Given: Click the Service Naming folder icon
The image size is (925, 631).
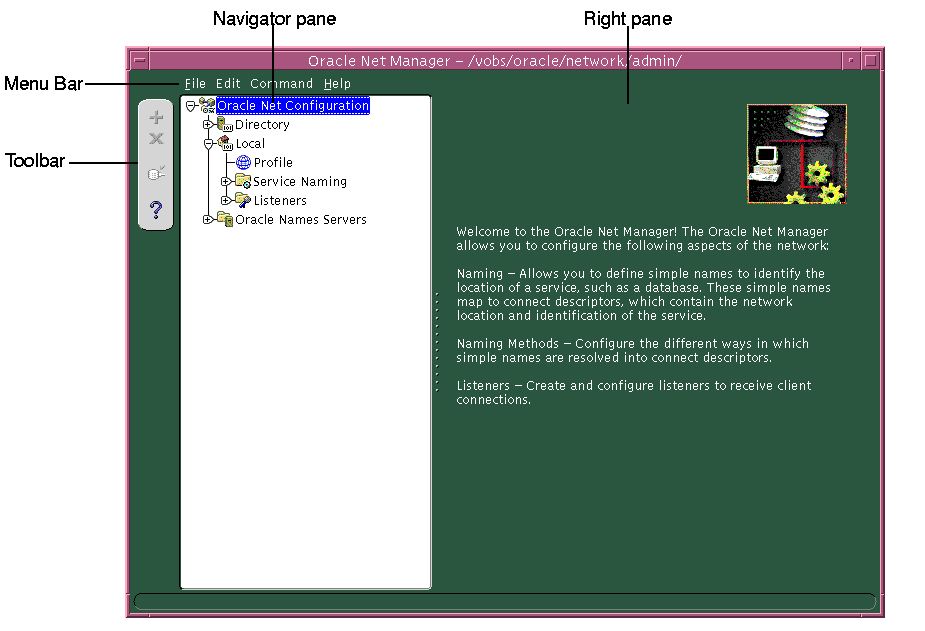Looking at the screenshot, I should 243,181.
